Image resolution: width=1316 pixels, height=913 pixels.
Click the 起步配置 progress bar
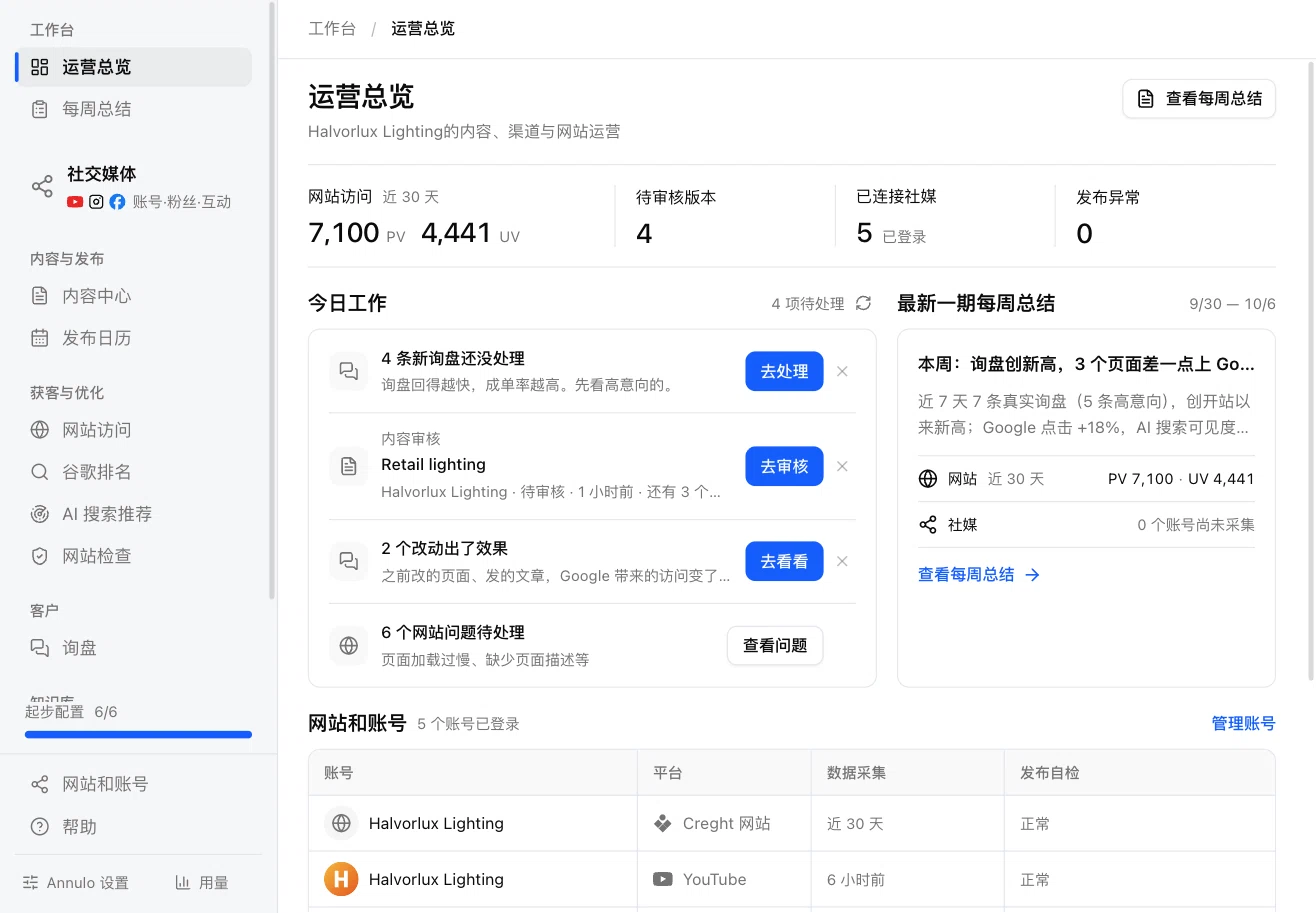tap(138, 734)
